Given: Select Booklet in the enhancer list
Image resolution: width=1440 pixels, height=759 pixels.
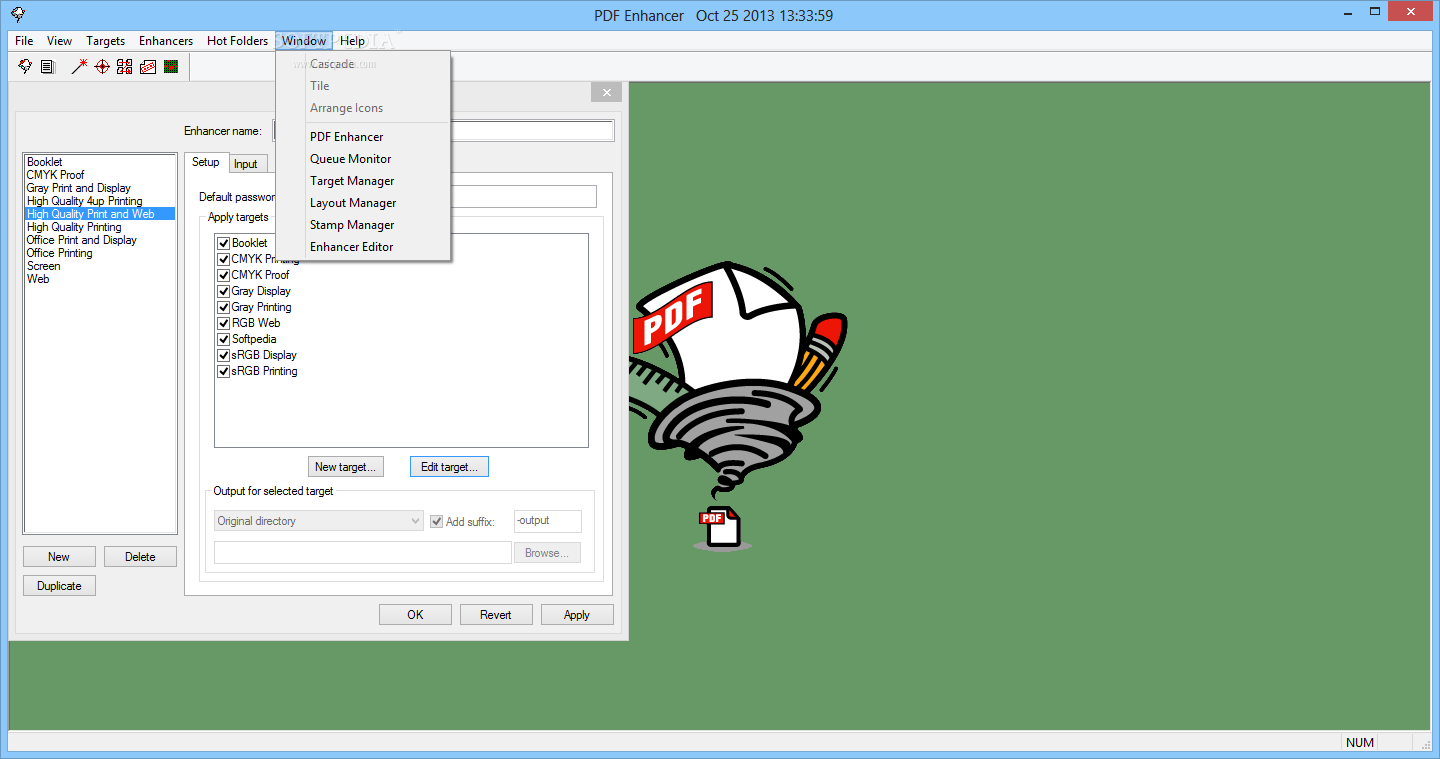Looking at the screenshot, I should click(100, 162).
